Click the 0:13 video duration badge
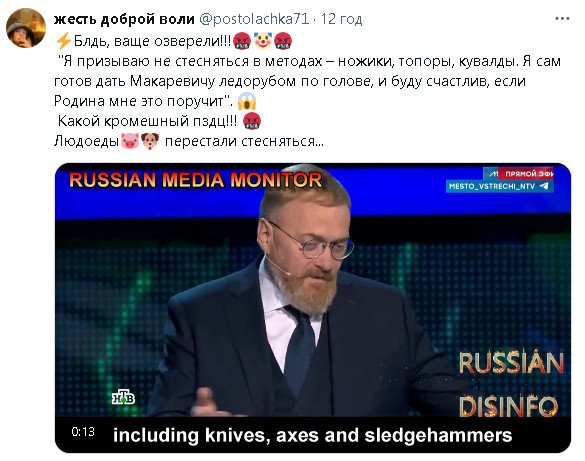This screenshot has height=461, width=585. click(83, 432)
